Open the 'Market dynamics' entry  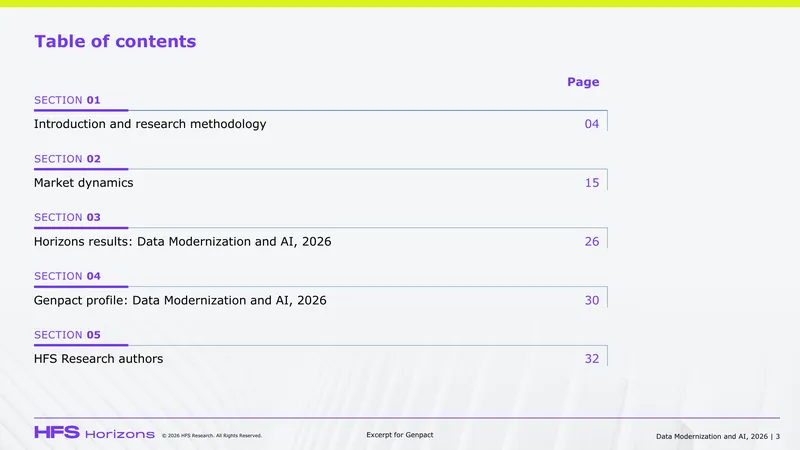pos(84,183)
